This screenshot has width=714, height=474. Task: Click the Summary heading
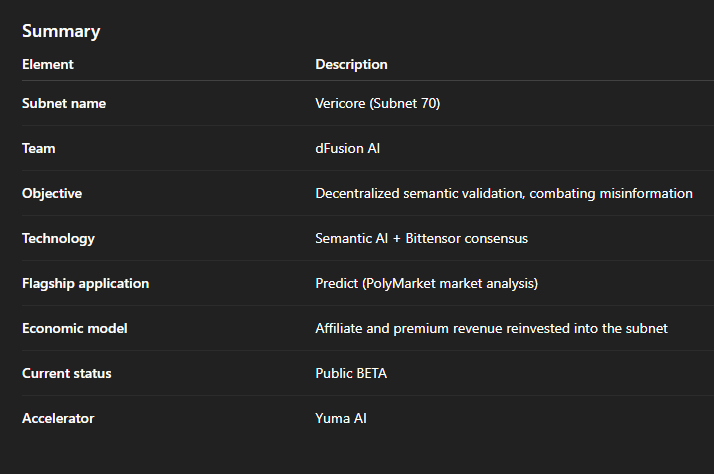61,31
